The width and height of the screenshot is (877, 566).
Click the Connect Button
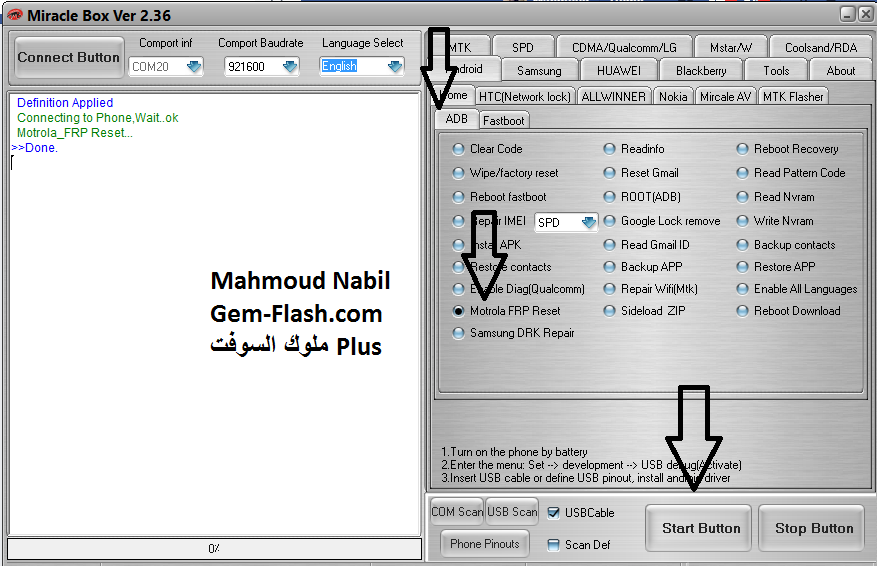click(x=69, y=57)
